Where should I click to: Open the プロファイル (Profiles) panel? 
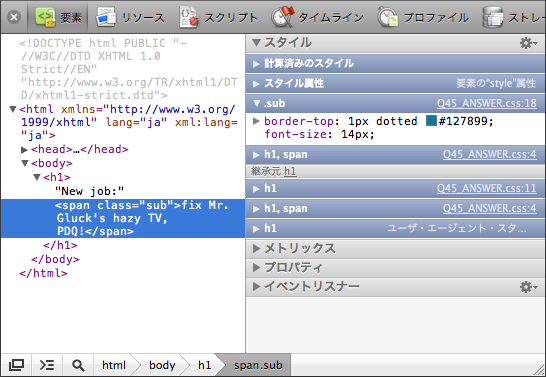[x=423, y=17]
